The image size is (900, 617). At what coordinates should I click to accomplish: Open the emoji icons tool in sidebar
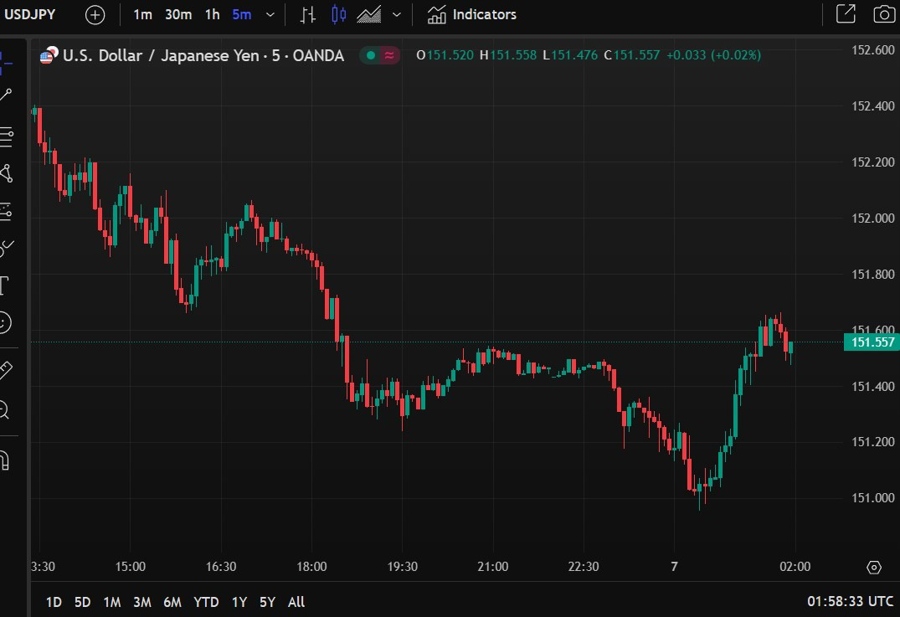[x=5, y=323]
